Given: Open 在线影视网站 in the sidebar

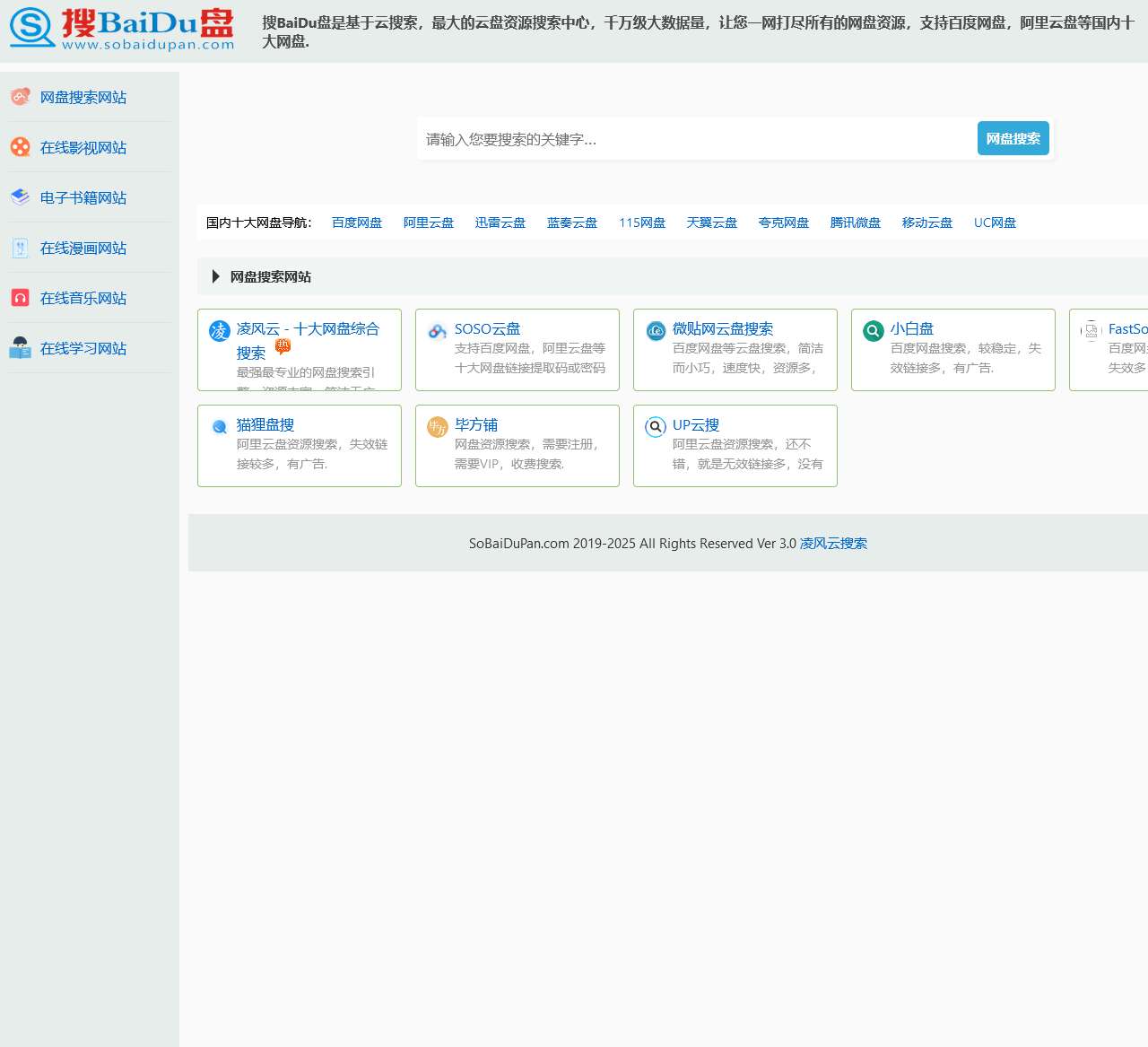Looking at the screenshot, I should coord(83,147).
